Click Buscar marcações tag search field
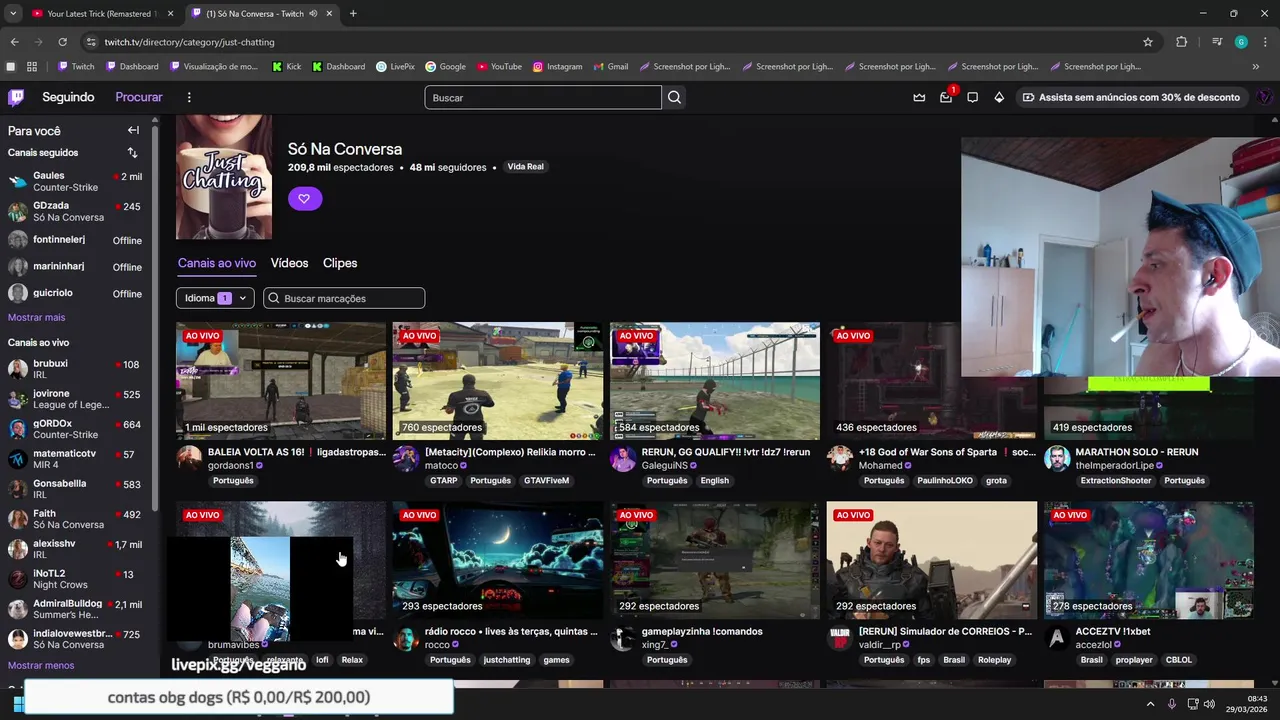The width and height of the screenshot is (1280, 720). click(x=344, y=298)
